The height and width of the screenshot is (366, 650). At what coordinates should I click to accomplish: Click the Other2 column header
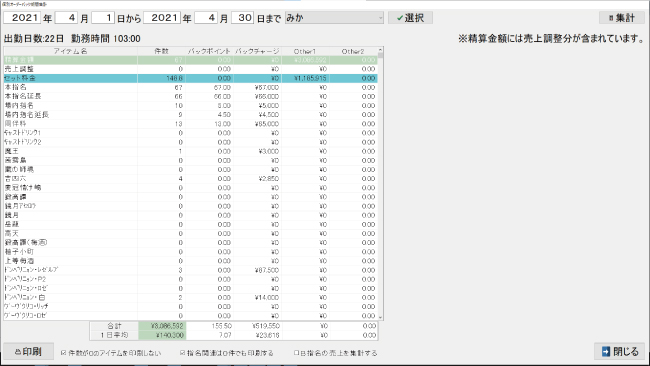[353, 51]
